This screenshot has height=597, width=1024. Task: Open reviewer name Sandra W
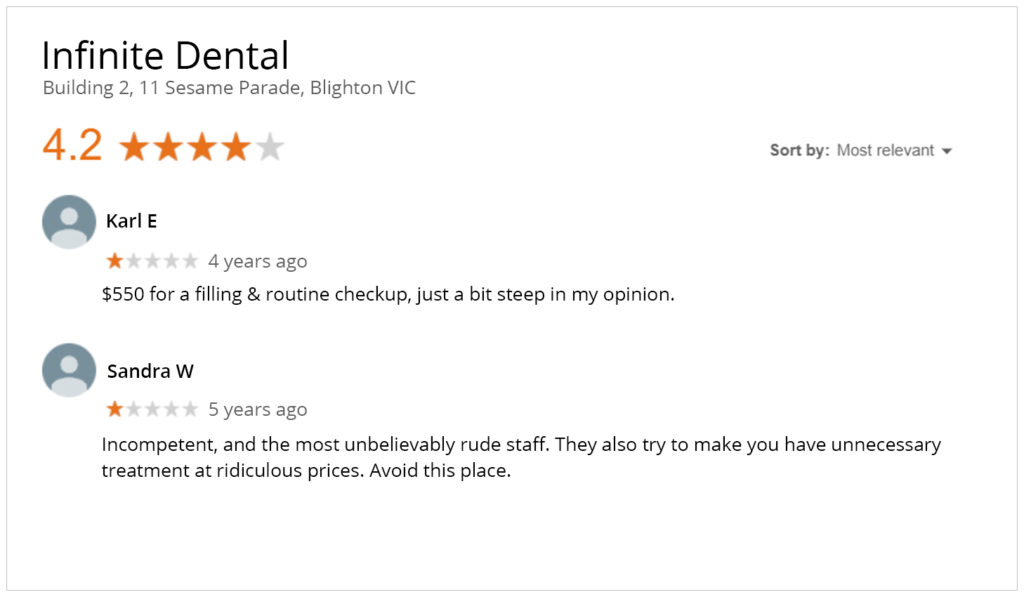[150, 371]
